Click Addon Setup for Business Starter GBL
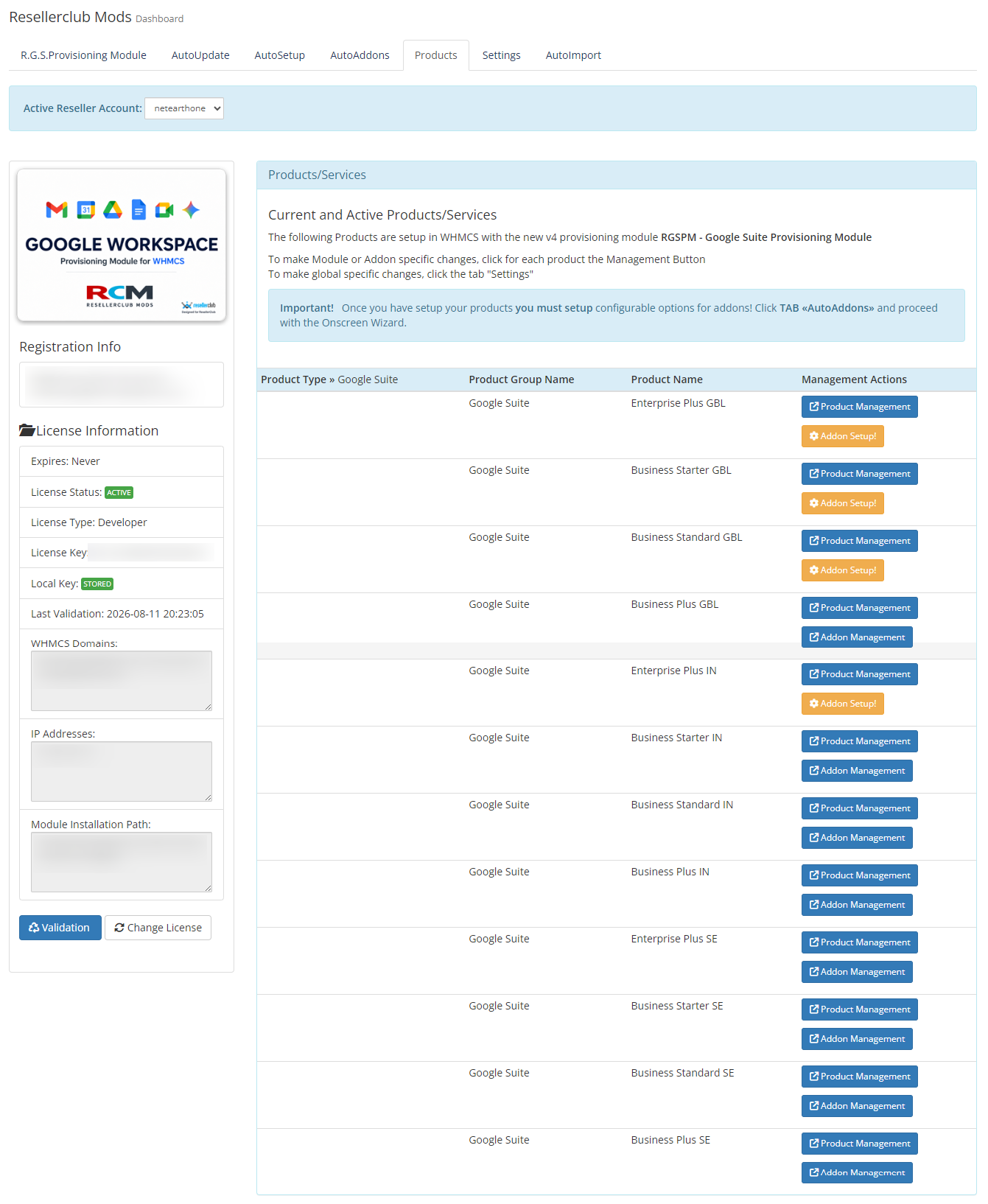This screenshot has width=988, height=1204. click(x=843, y=503)
